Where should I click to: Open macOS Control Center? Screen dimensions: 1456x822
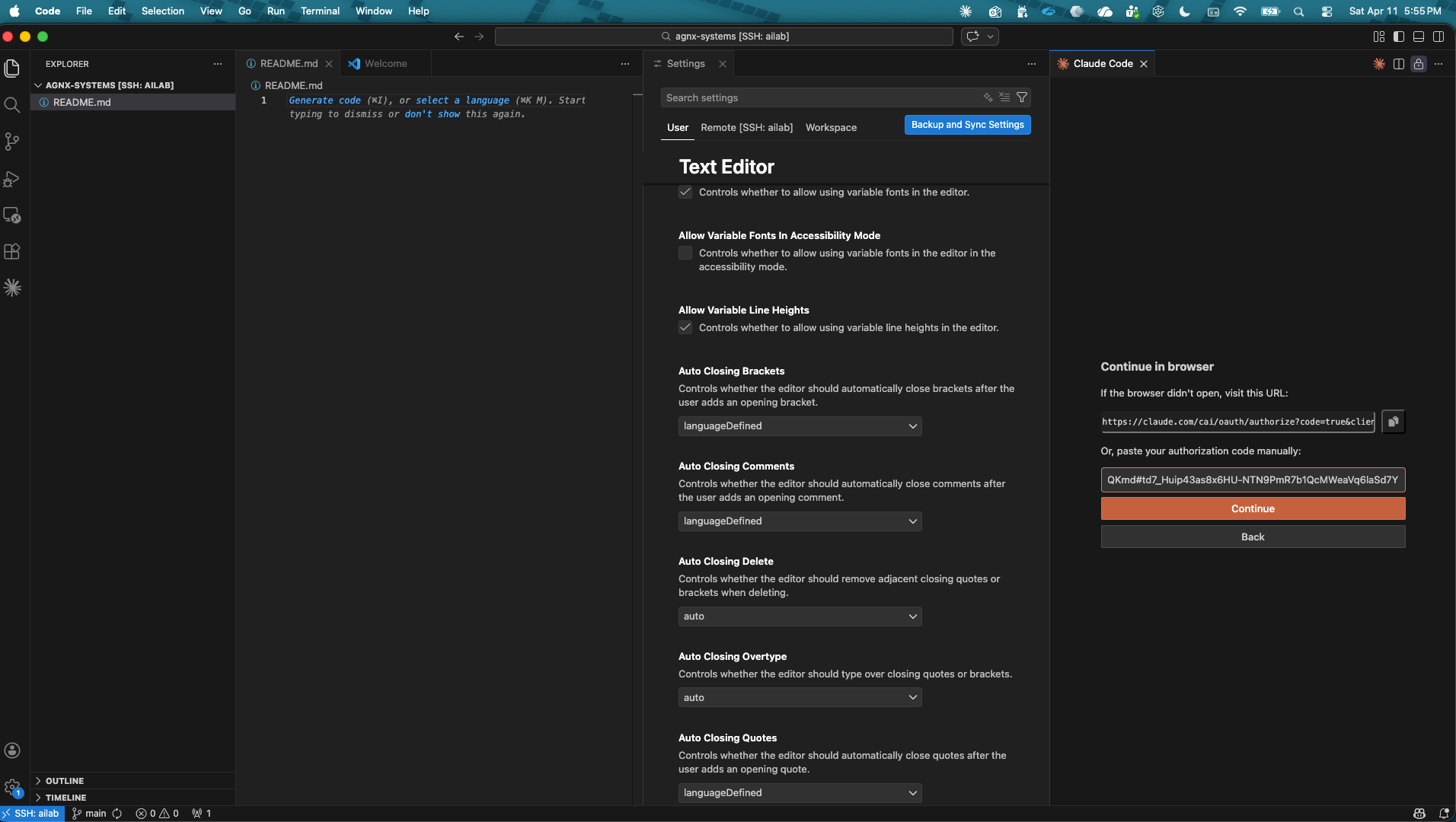point(1327,11)
